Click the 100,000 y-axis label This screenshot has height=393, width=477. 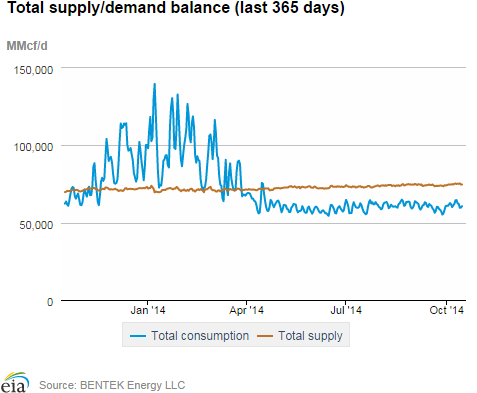pos(33,147)
